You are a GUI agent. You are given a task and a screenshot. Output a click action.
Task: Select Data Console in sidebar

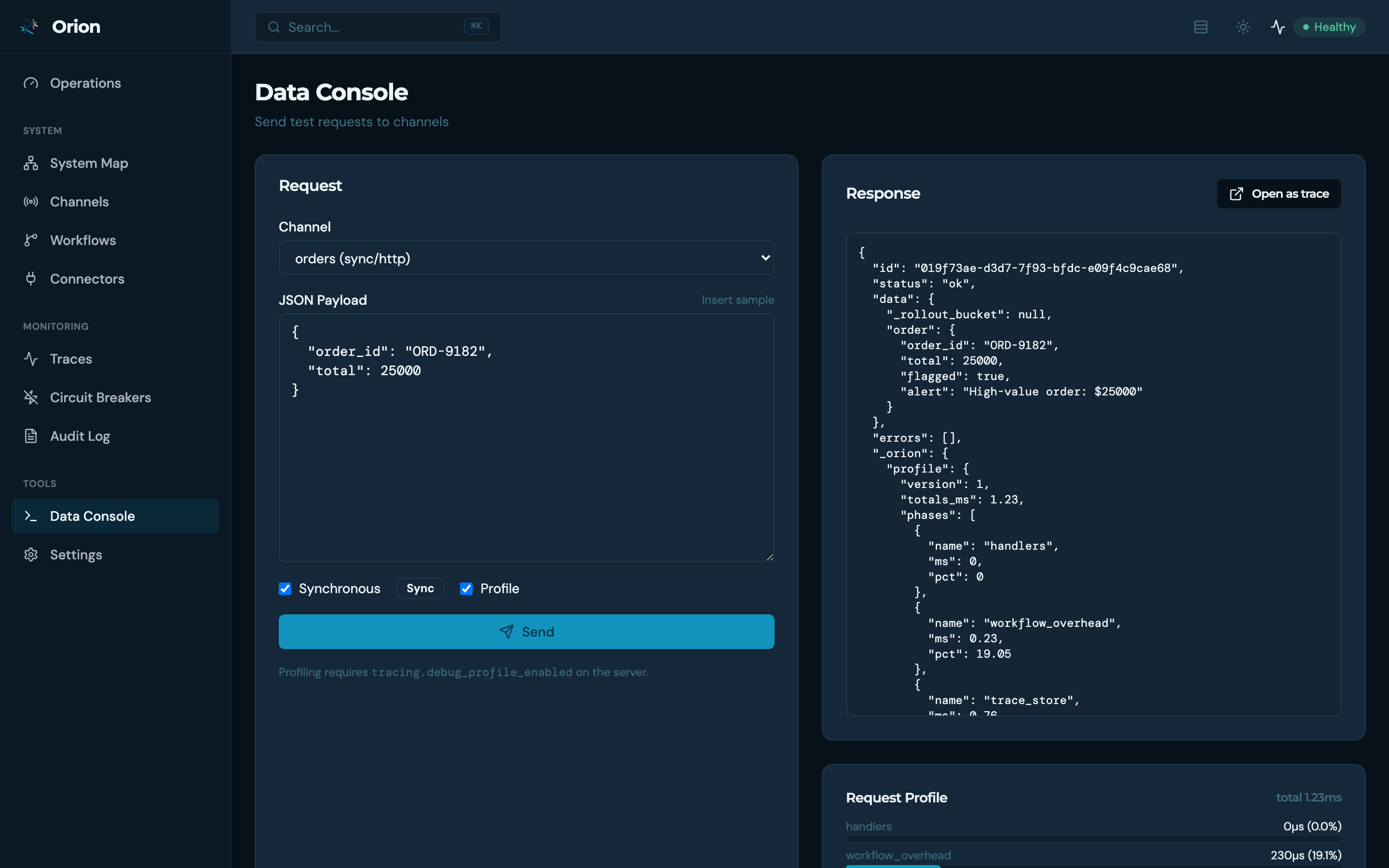click(115, 516)
